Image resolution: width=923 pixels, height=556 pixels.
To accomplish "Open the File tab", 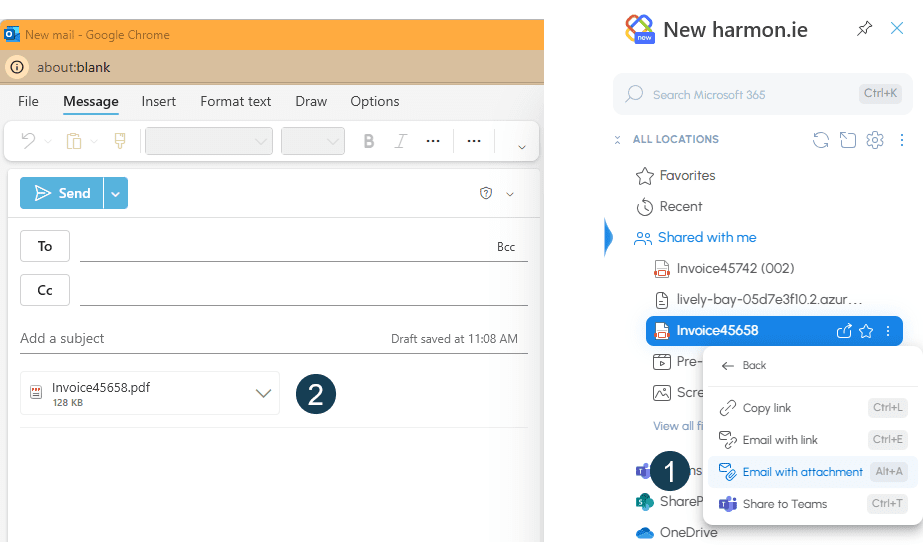I will [x=28, y=101].
